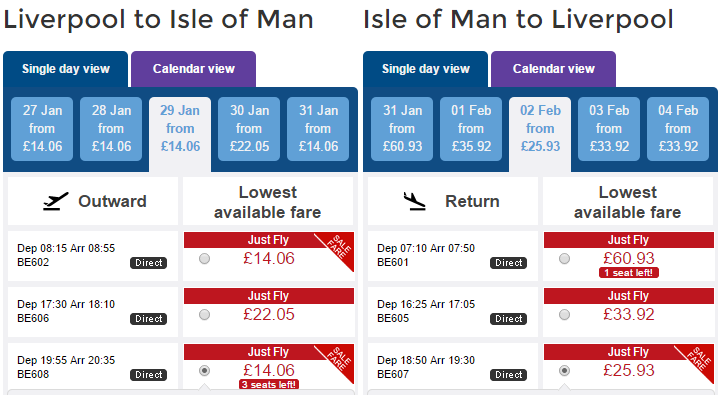This screenshot has width=719, height=395.
Task: Open the return Calendar view tab
Action: tap(553, 69)
